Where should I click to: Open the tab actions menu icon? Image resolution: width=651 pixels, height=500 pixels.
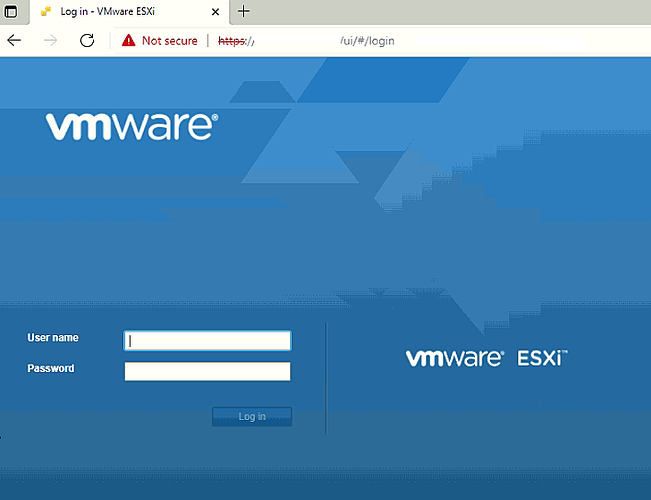coord(11,12)
